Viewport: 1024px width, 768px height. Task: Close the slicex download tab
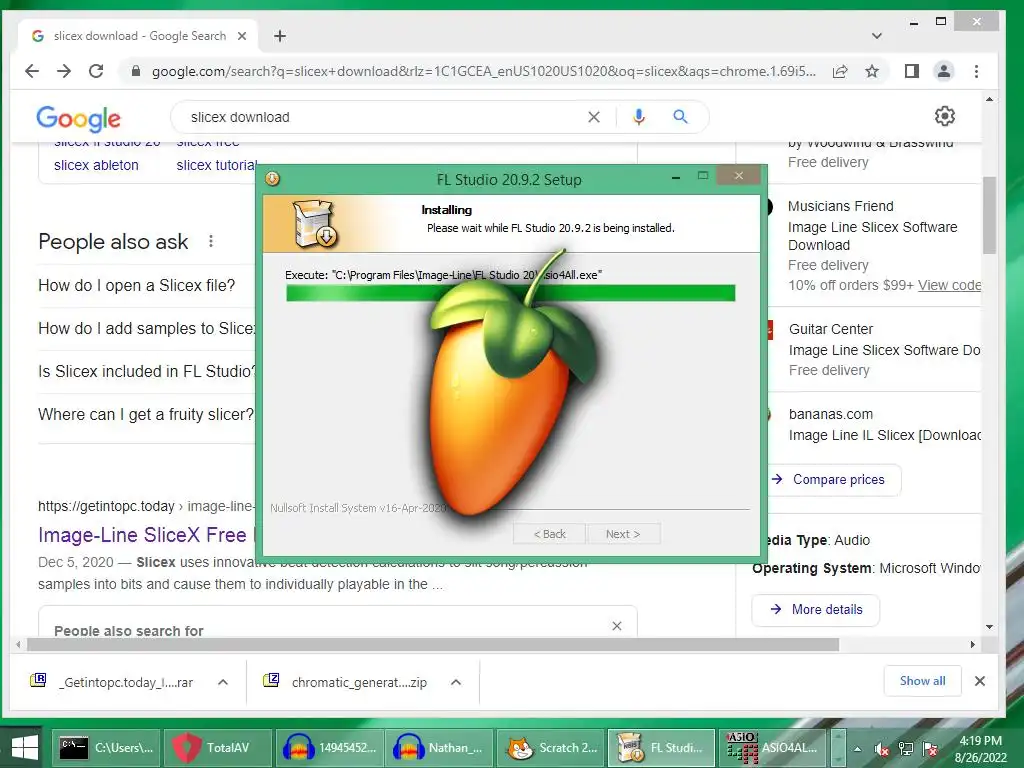pos(242,36)
